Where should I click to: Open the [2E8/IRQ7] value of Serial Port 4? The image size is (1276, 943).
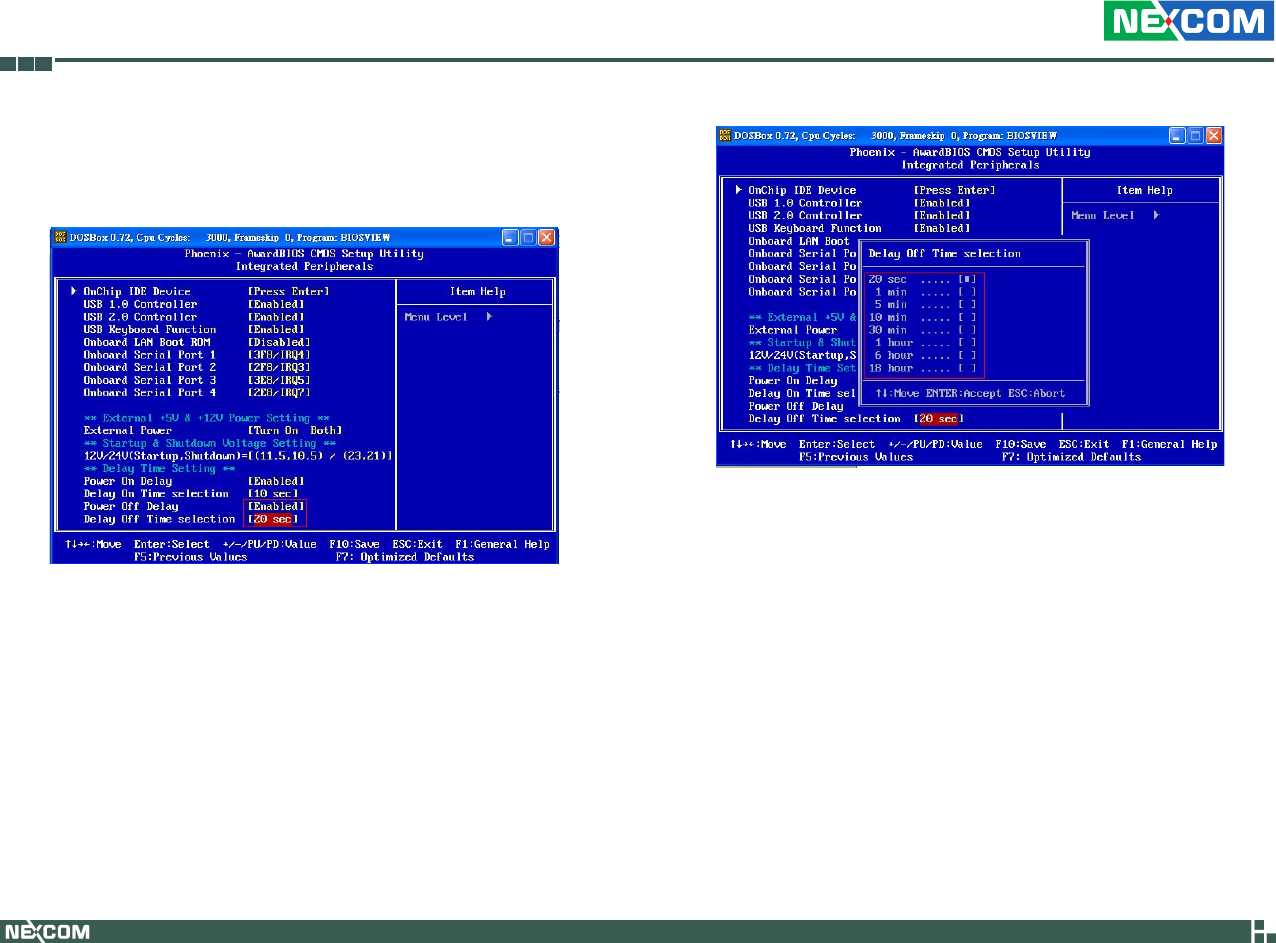coord(279,393)
